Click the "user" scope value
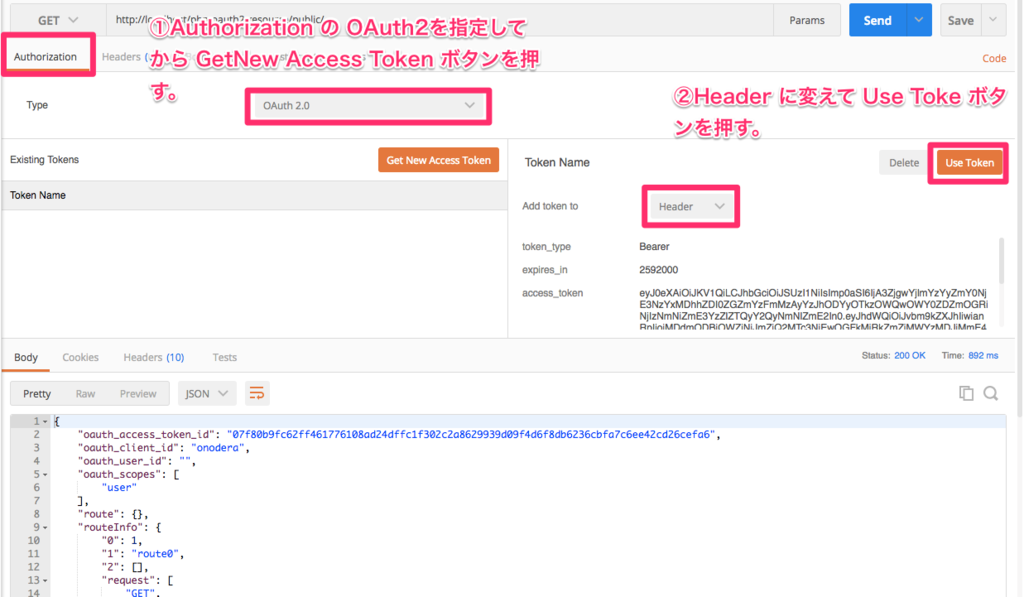 [x=119, y=487]
